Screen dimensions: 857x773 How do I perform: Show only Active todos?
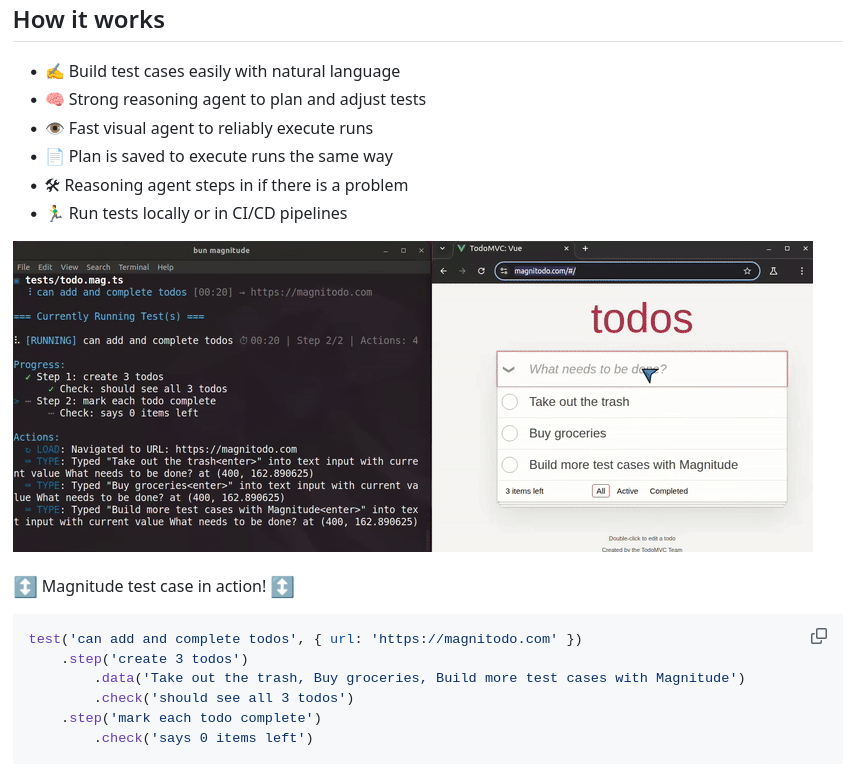point(627,491)
